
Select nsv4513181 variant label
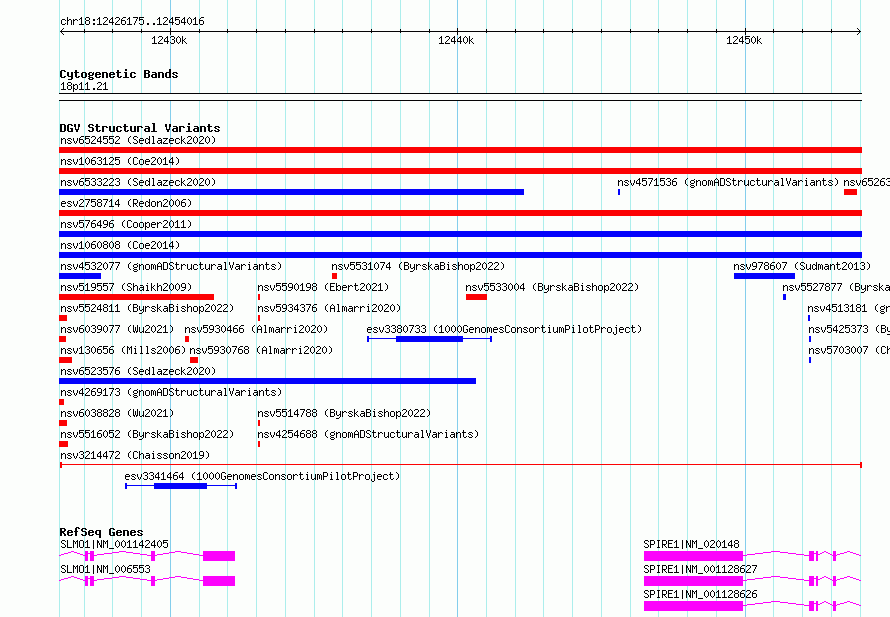click(x=849, y=308)
